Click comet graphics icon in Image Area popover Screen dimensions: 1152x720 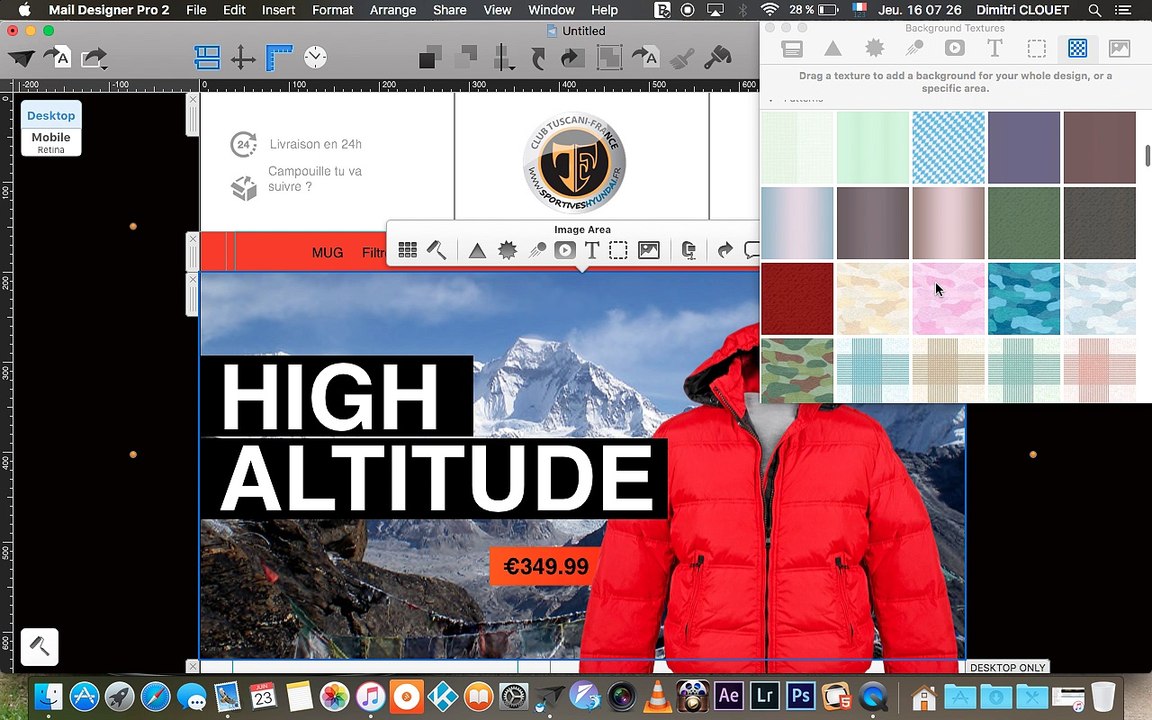tap(536, 251)
